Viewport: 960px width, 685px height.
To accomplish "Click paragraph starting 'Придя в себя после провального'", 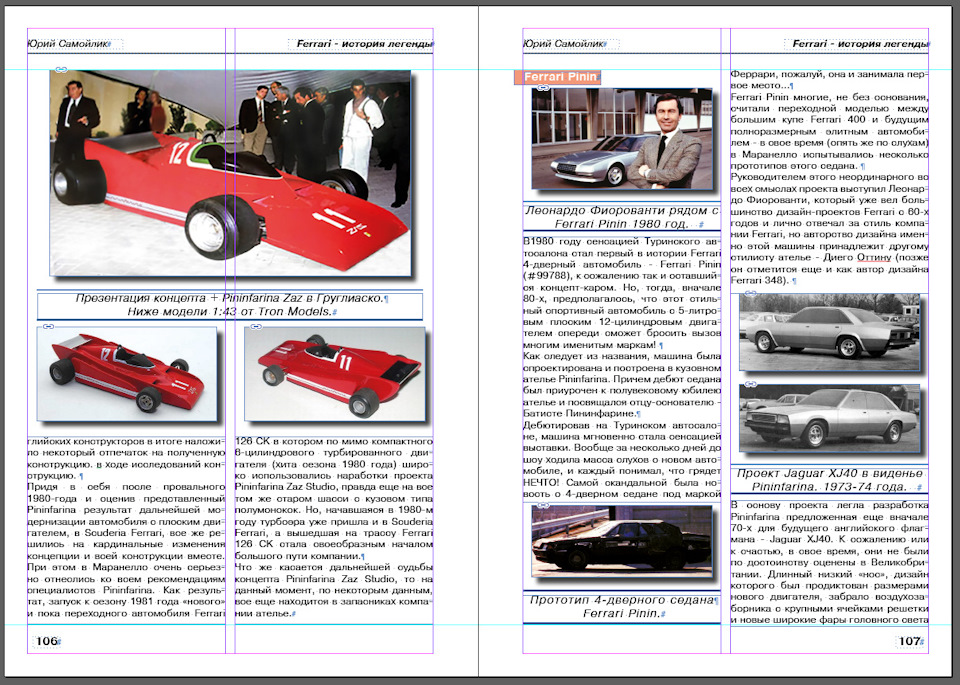I will click(x=127, y=550).
